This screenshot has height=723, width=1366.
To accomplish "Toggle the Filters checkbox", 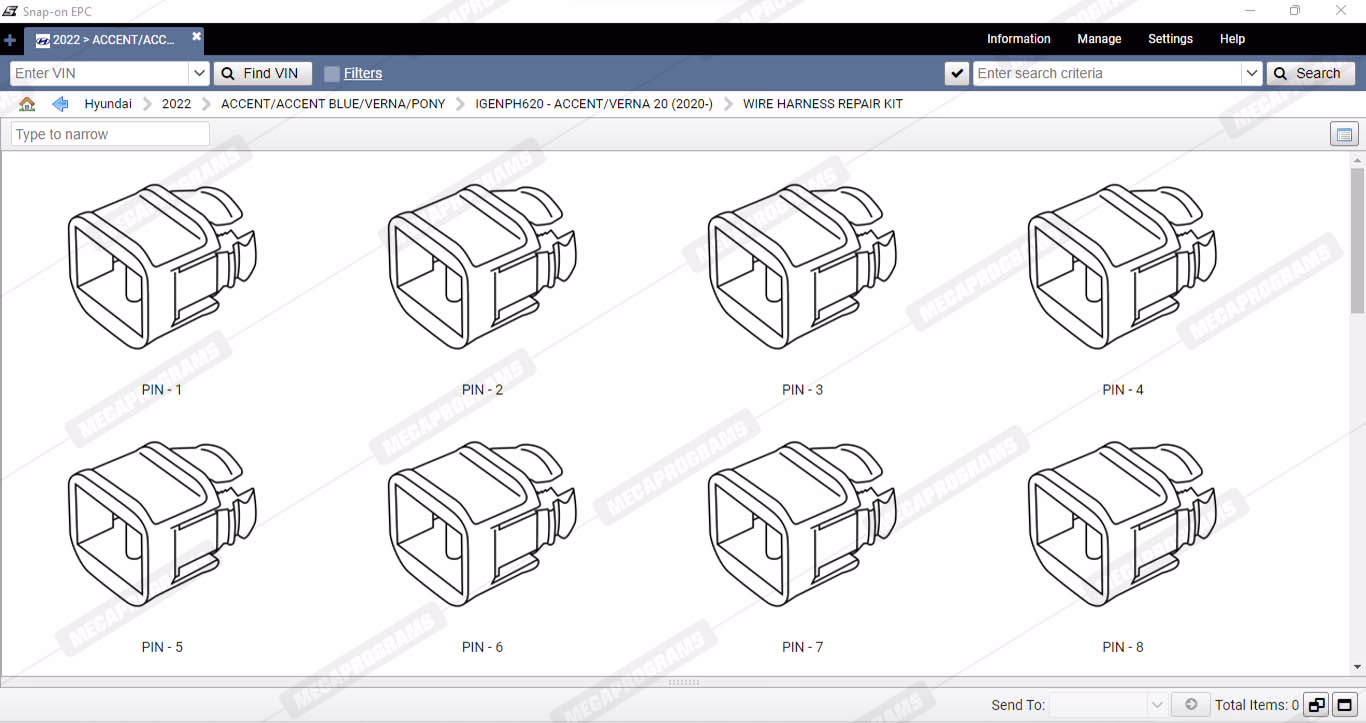I will 332,73.
